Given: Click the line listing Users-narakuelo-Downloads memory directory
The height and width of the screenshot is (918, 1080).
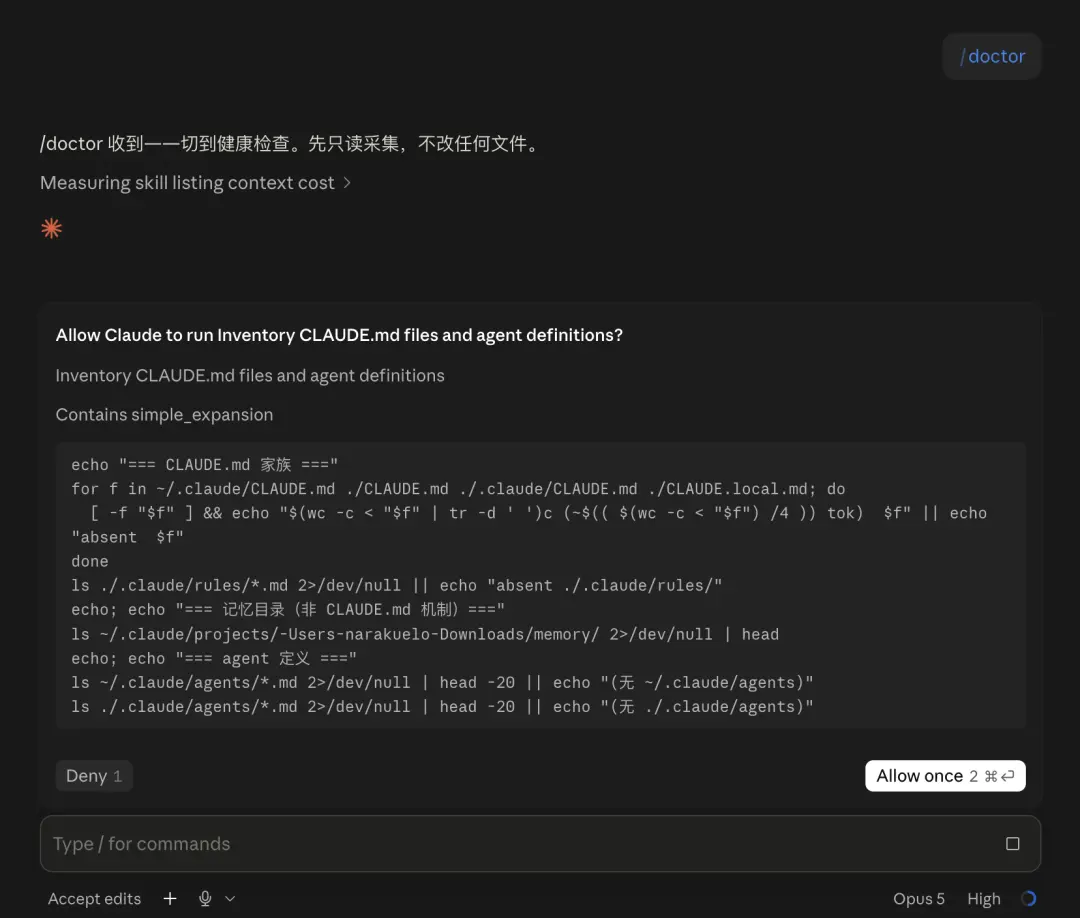Looking at the screenshot, I should (425, 634).
